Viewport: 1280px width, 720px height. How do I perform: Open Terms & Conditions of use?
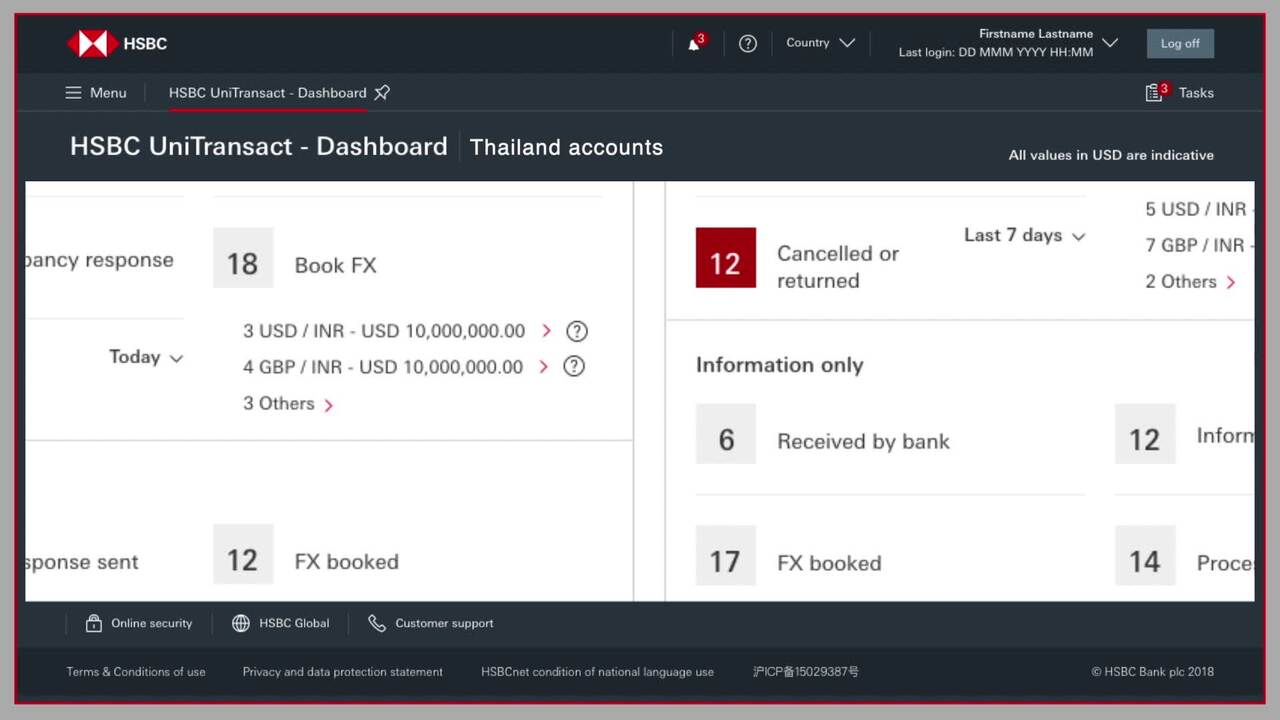click(x=136, y=672)
